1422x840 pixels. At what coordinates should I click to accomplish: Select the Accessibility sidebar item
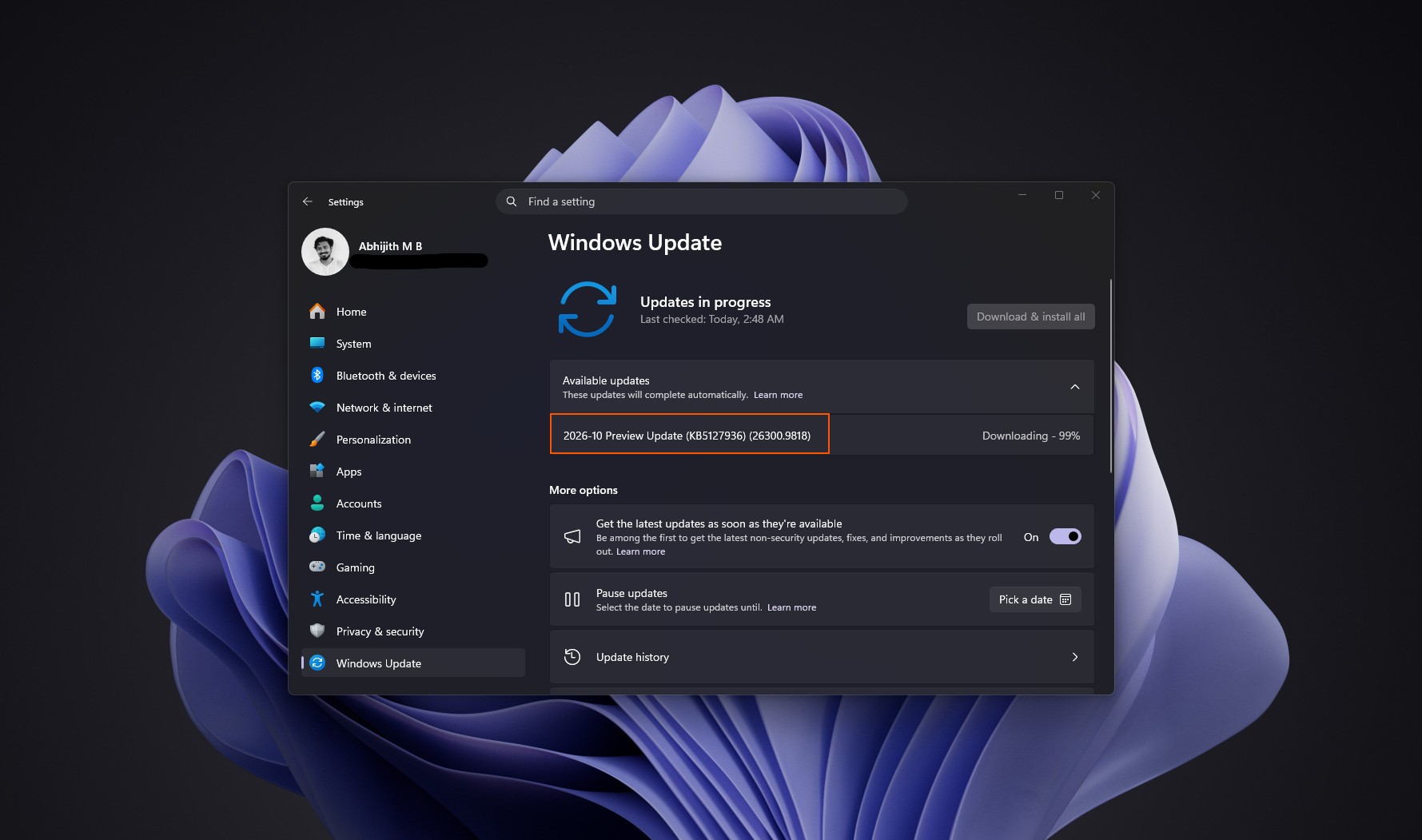(413, 599)
